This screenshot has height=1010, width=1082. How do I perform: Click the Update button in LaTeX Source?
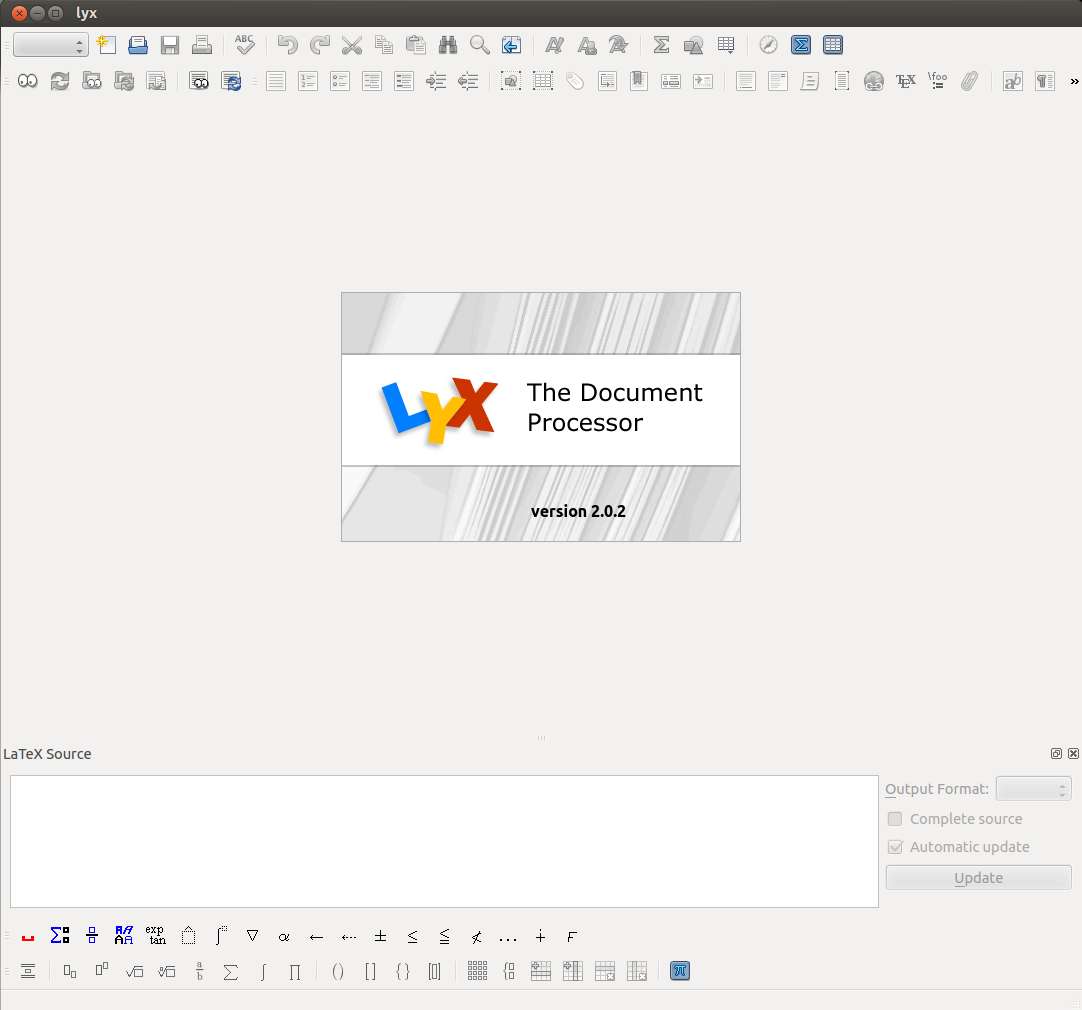(978, 878)
